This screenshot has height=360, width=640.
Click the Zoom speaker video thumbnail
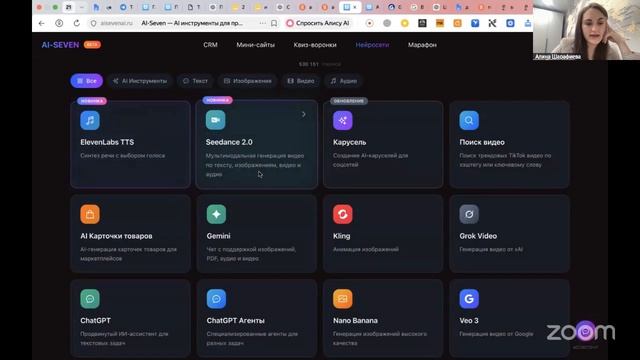coord(587,30)
